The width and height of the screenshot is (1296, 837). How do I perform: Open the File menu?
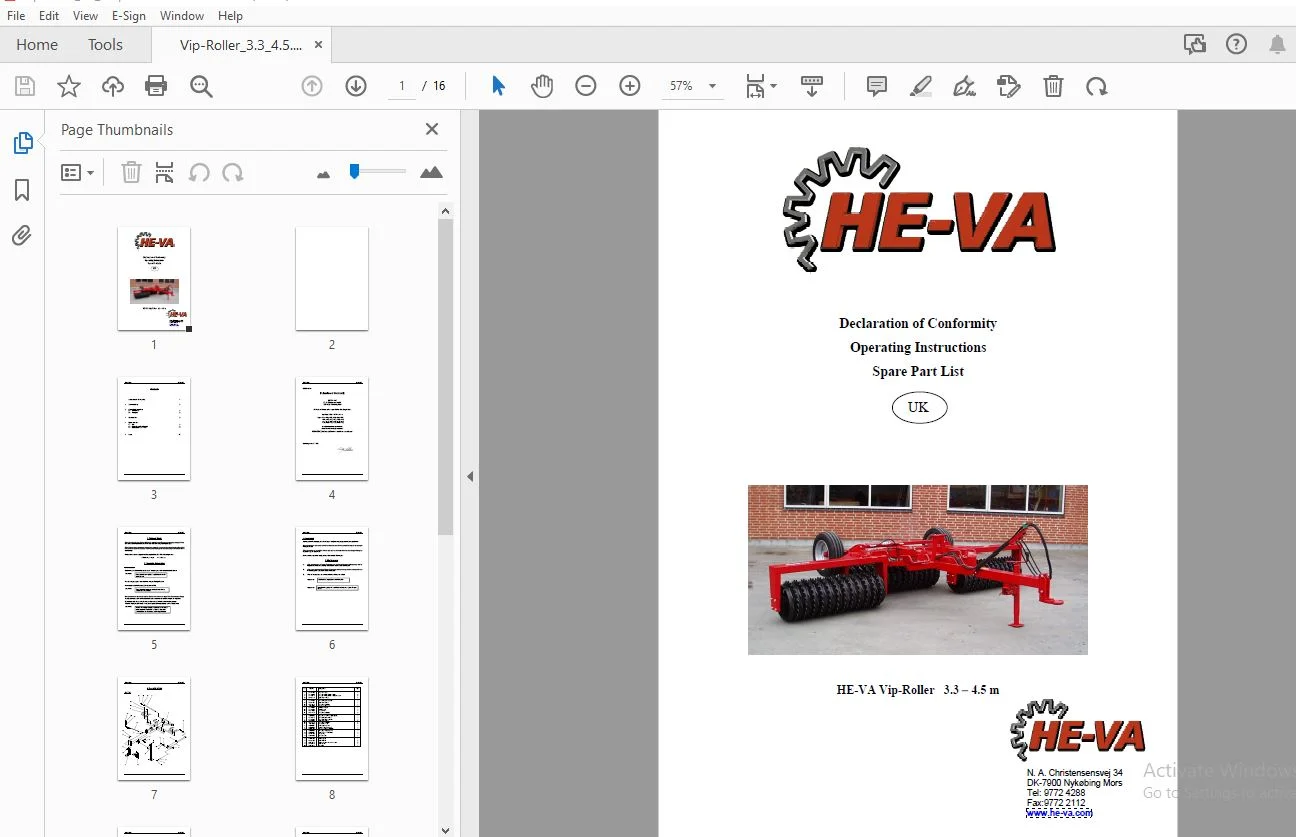coord(16,16)
